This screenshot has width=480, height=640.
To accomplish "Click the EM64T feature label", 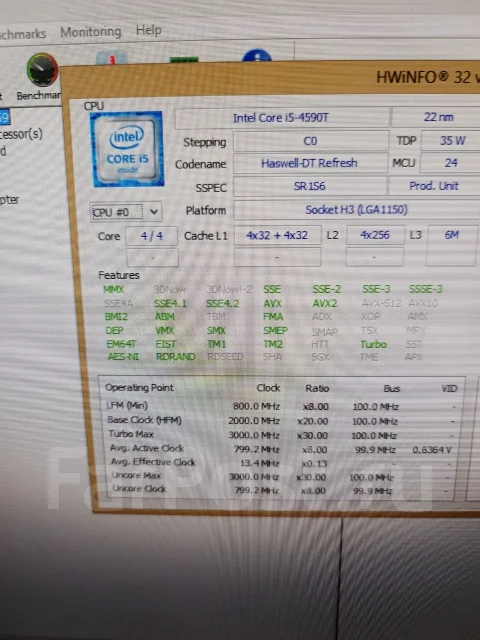I will (121, 344).
